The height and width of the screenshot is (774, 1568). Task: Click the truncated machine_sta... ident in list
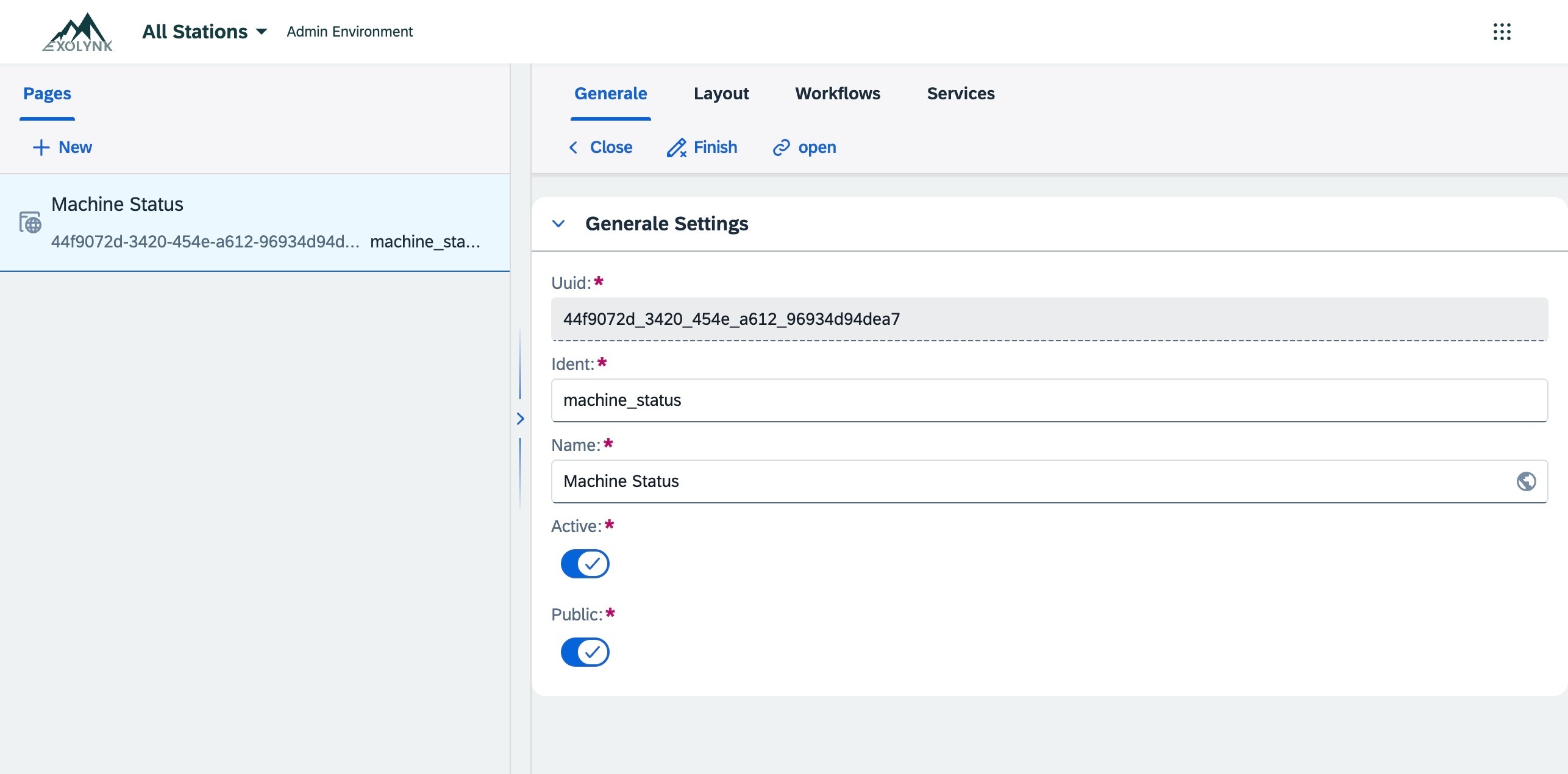[425, 242]
